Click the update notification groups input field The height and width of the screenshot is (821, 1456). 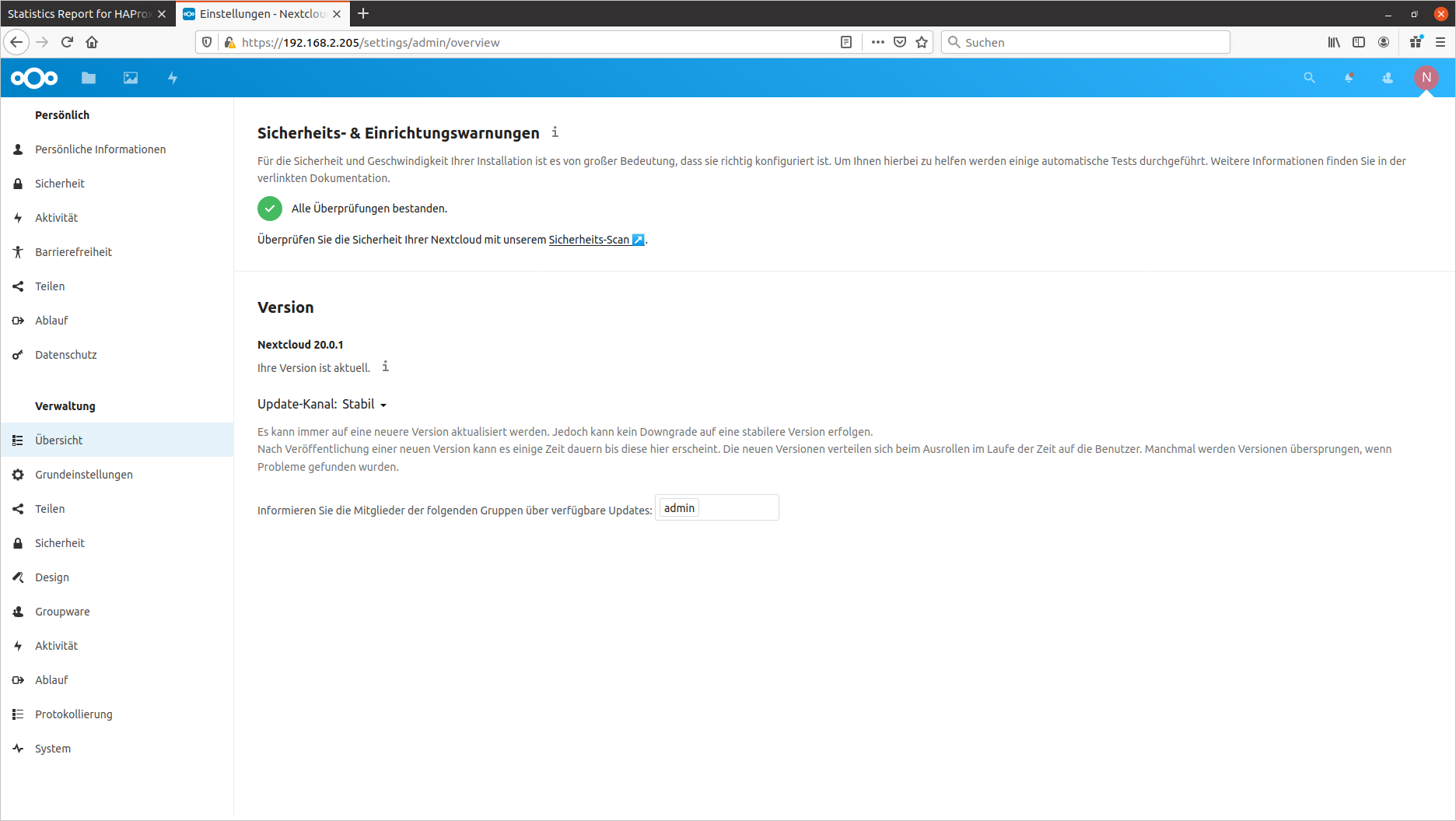click(717, 507)
